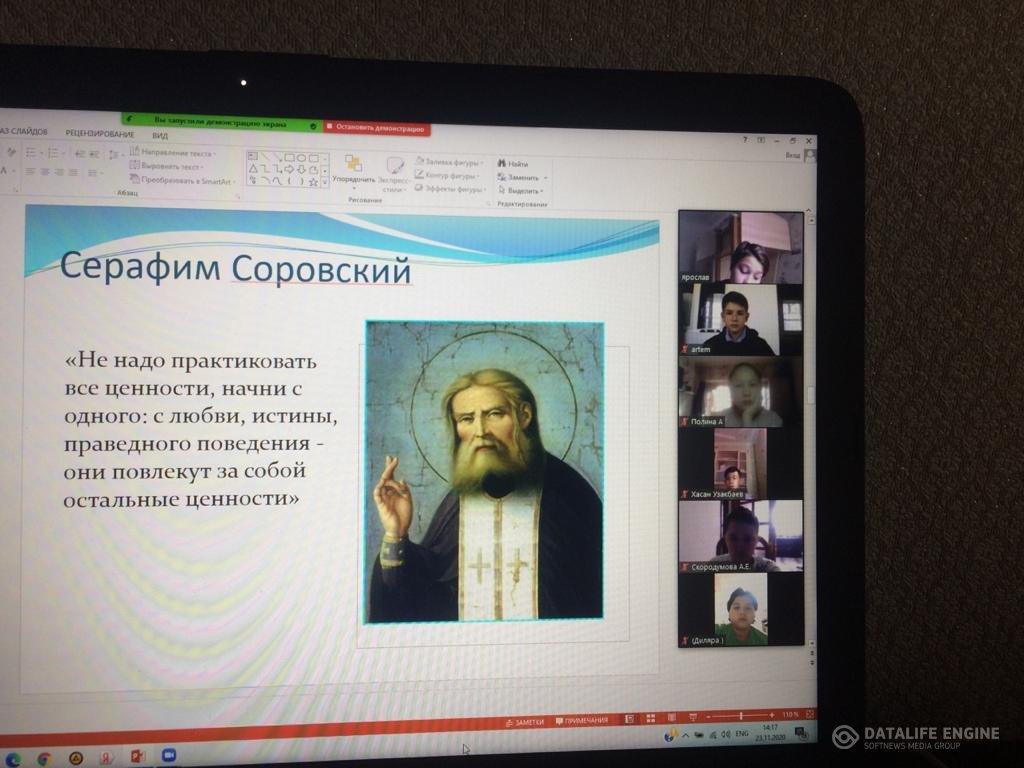Switch to reading view icon
This screenshot has width=1024, height=768.
[671, 718]
